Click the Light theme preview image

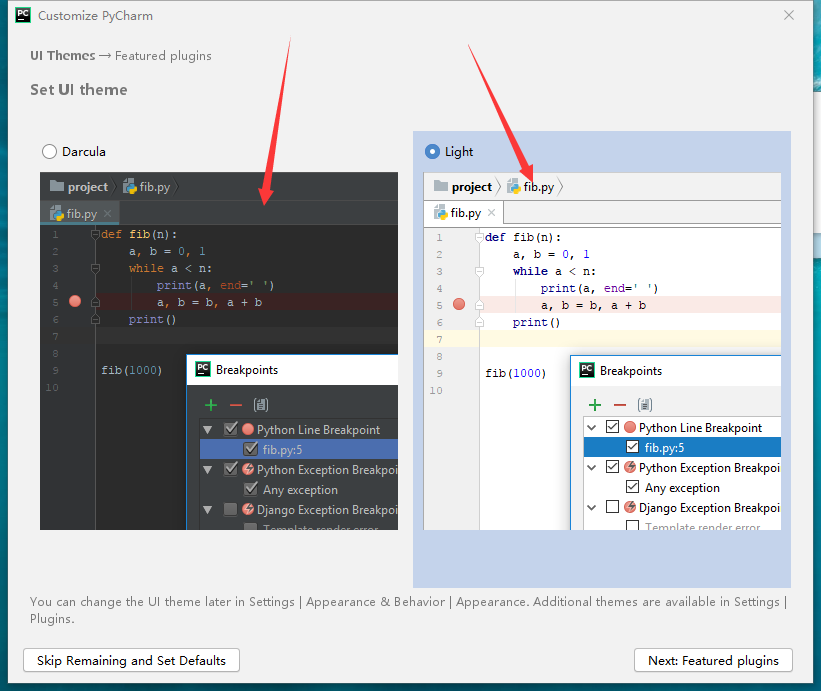(x=602, y=351)
